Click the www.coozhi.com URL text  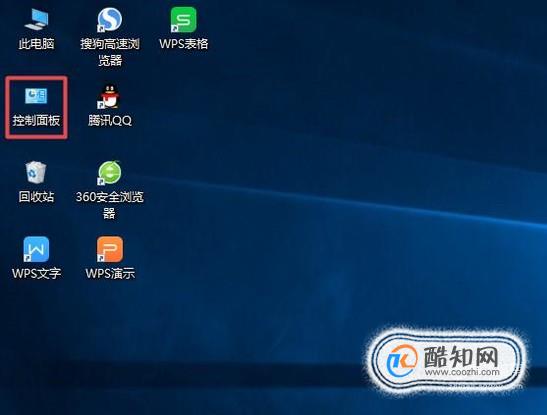coord(462,372)
